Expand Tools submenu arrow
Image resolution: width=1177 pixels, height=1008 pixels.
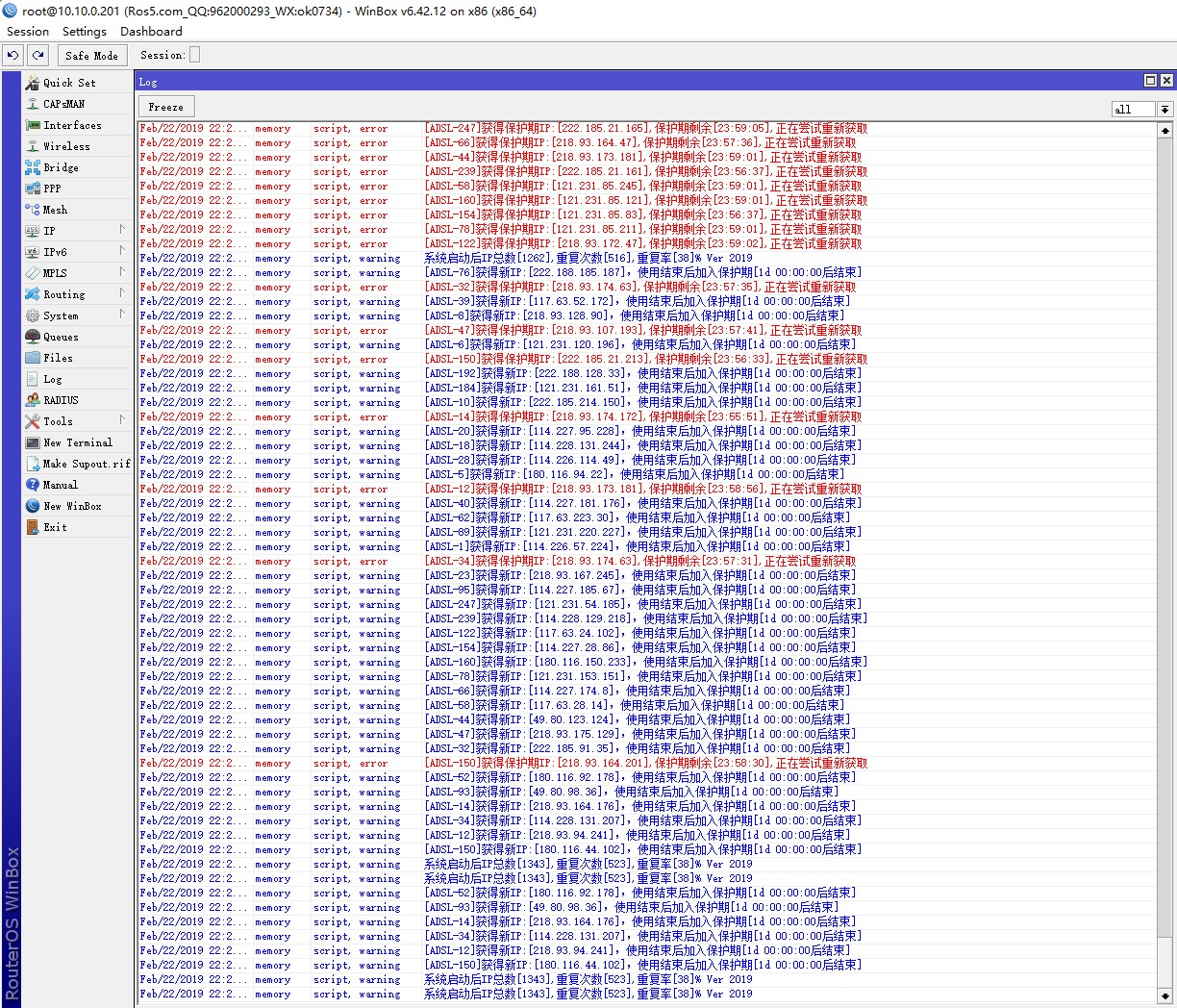click(122, 420)
